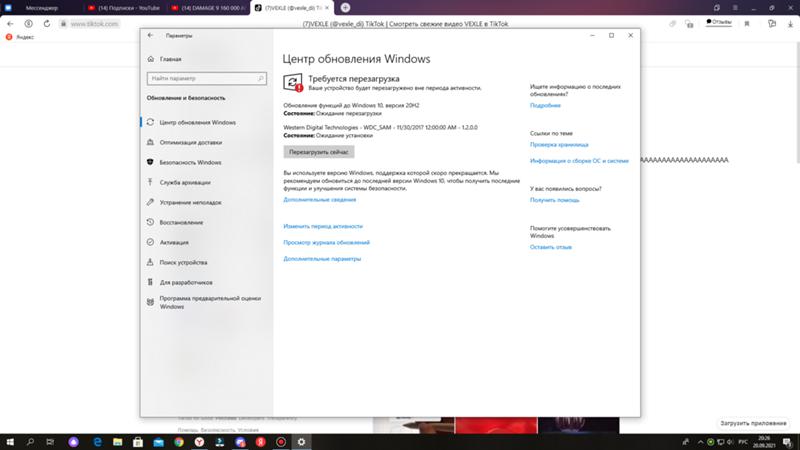Open File Explorer from taskbar

pos(117,442)
